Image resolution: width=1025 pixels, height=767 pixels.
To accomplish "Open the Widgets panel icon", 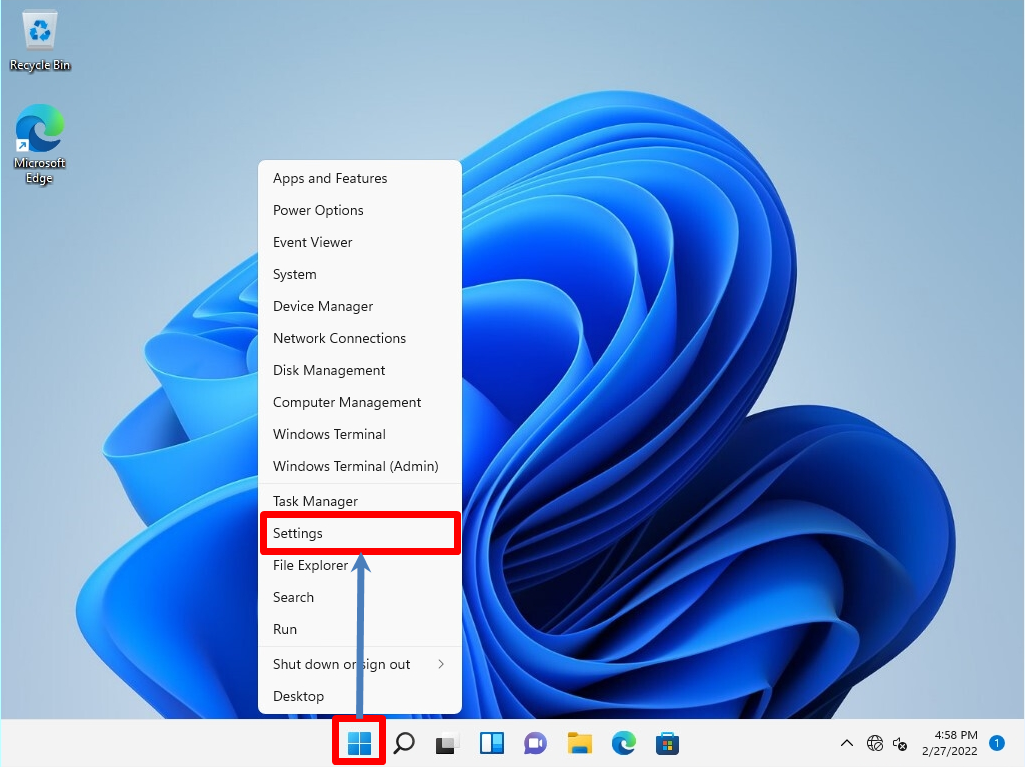I will point(492,743).
